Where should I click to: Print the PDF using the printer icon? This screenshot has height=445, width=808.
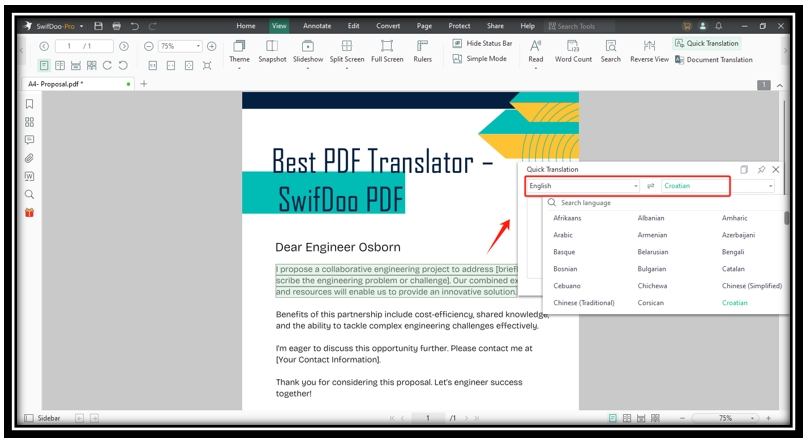pos(116,26)
